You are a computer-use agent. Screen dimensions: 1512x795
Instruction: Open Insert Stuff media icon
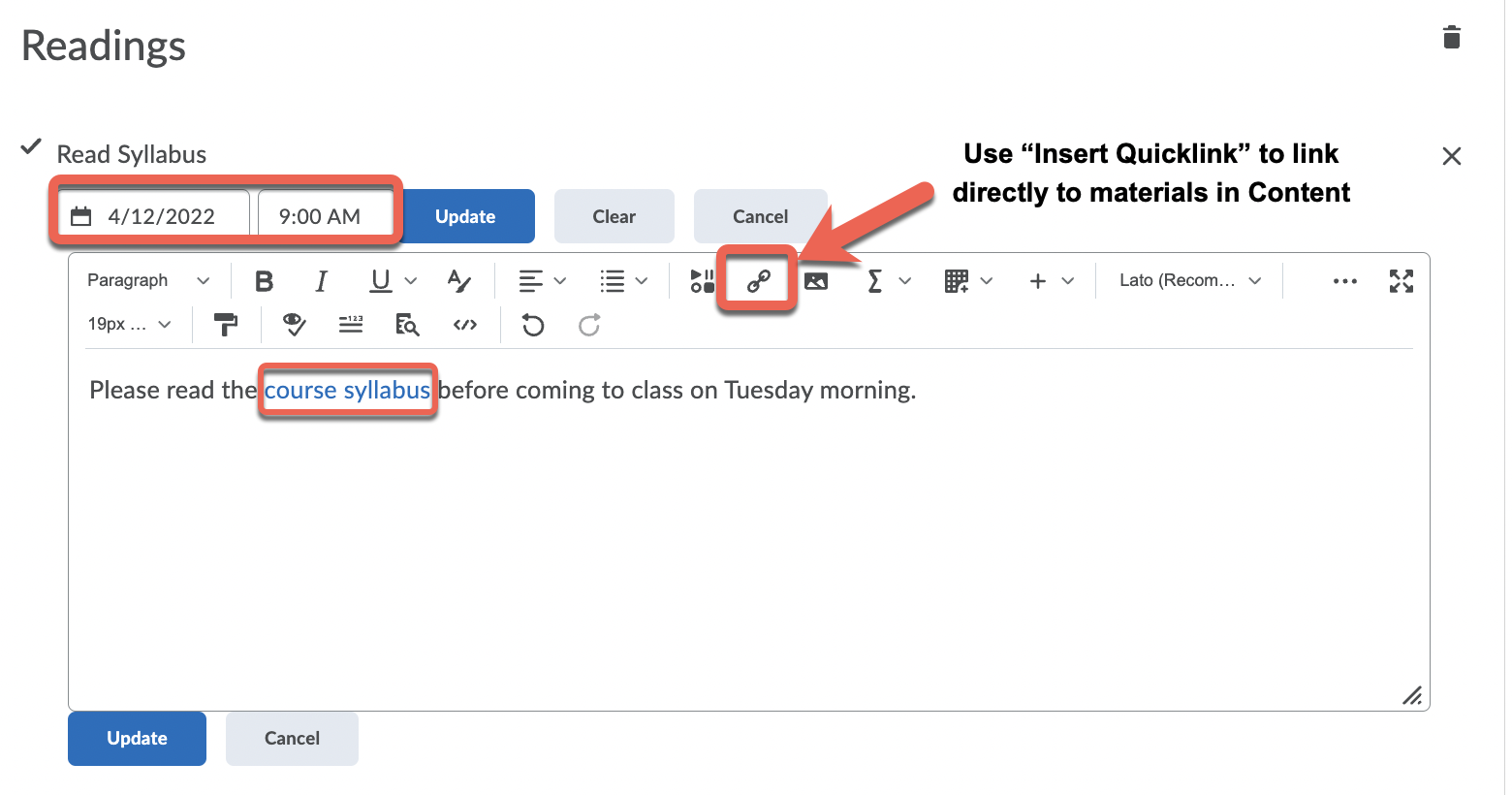[x=702, y=281]
